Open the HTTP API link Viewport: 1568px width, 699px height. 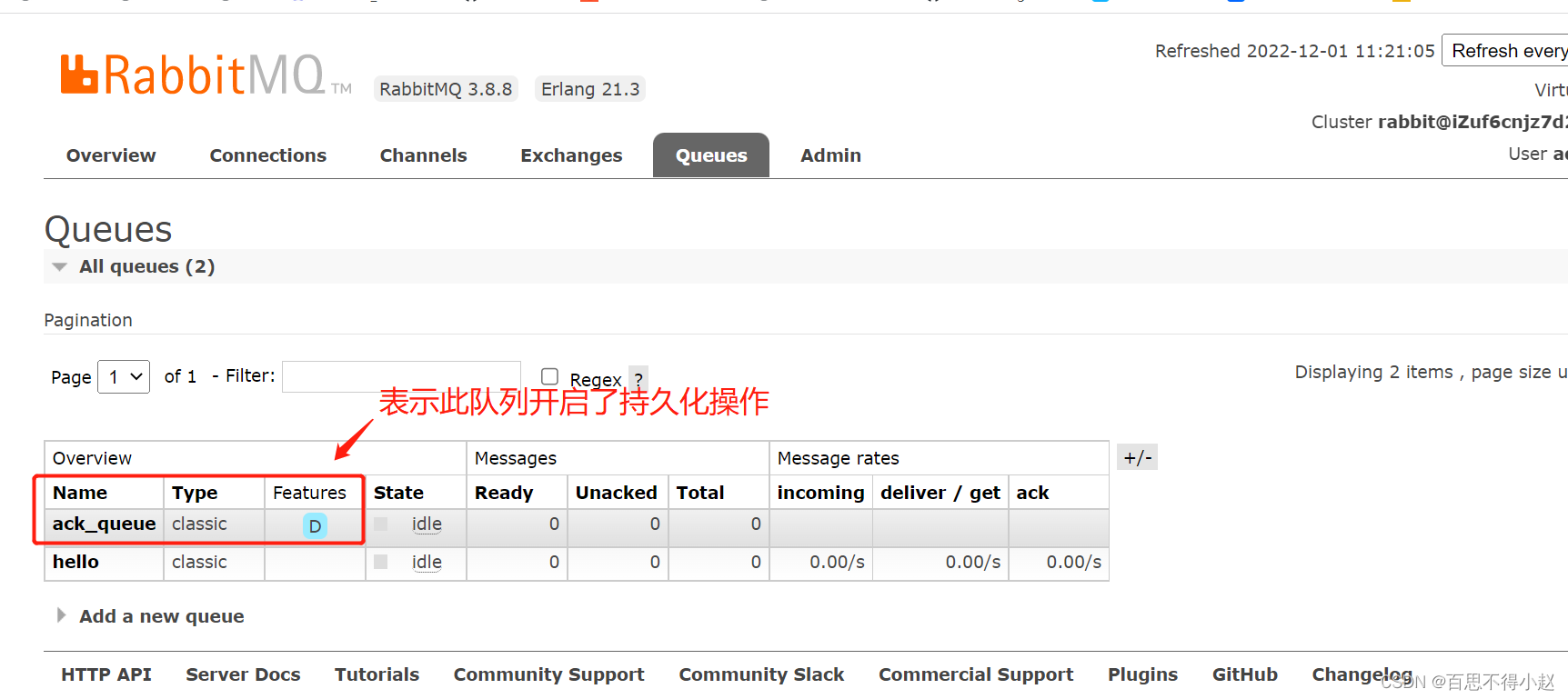click(x=106, y=674)
